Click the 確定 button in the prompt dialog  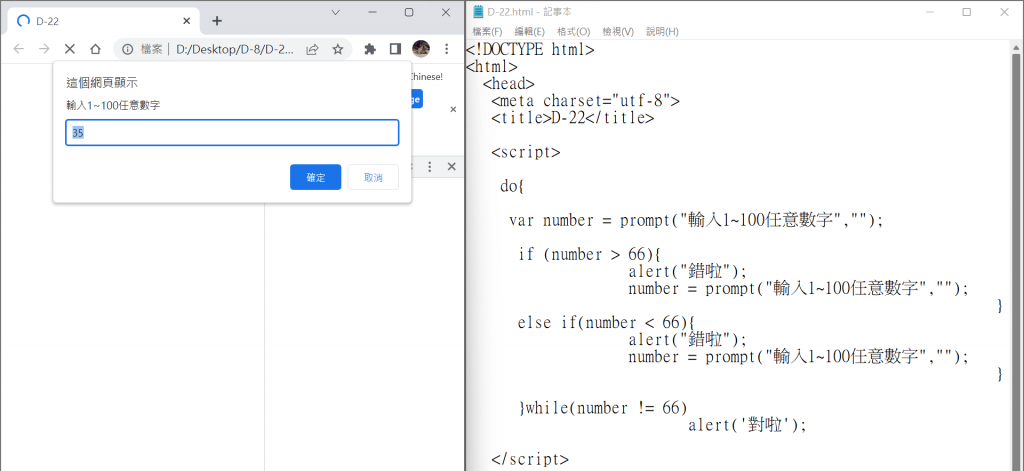315,177
